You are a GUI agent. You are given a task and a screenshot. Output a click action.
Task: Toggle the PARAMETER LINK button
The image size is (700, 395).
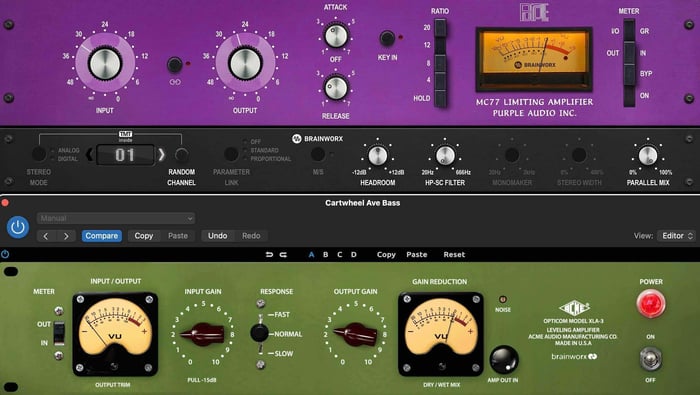point(231,154)
